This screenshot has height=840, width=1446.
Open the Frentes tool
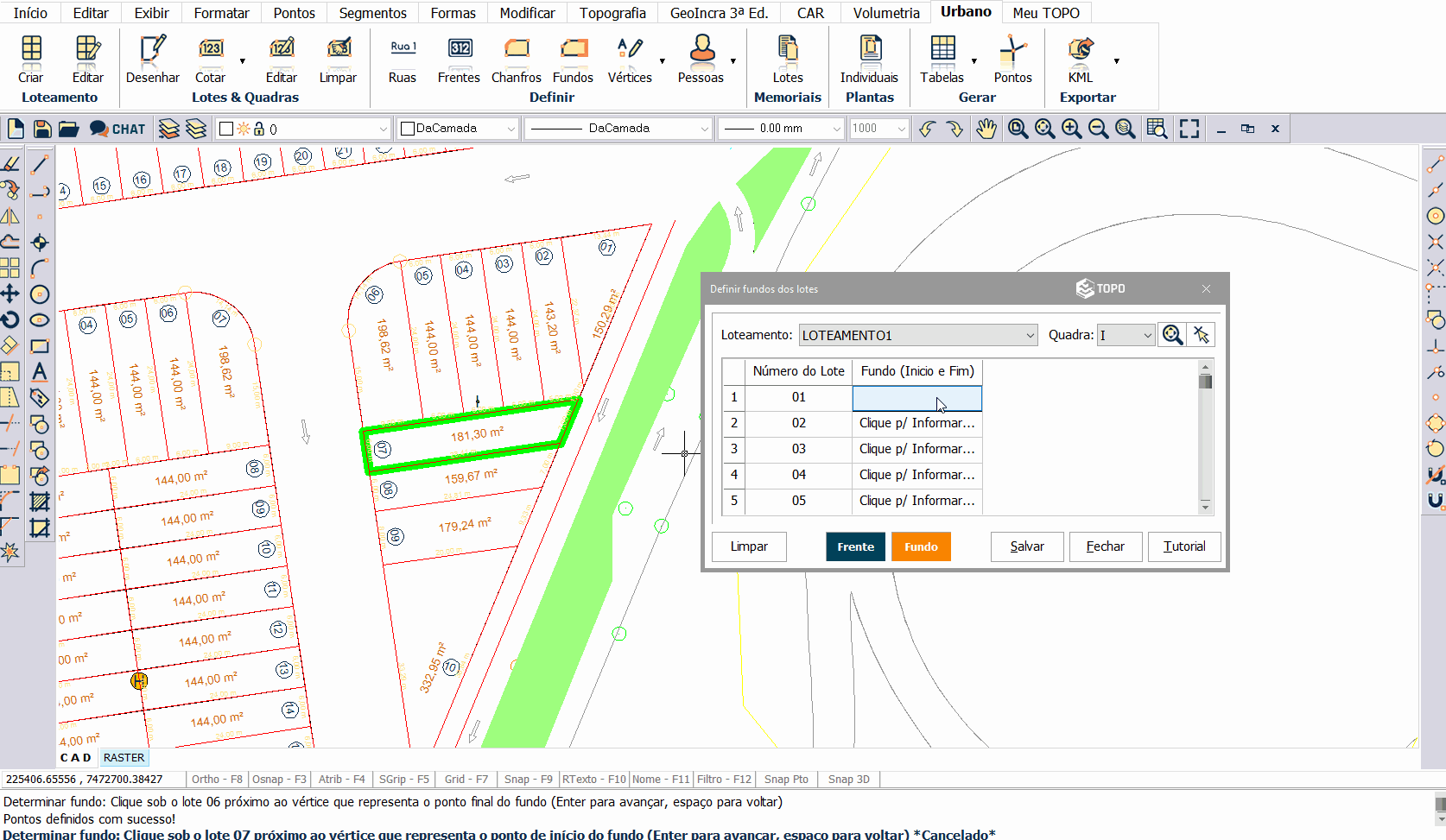point(459,60)
